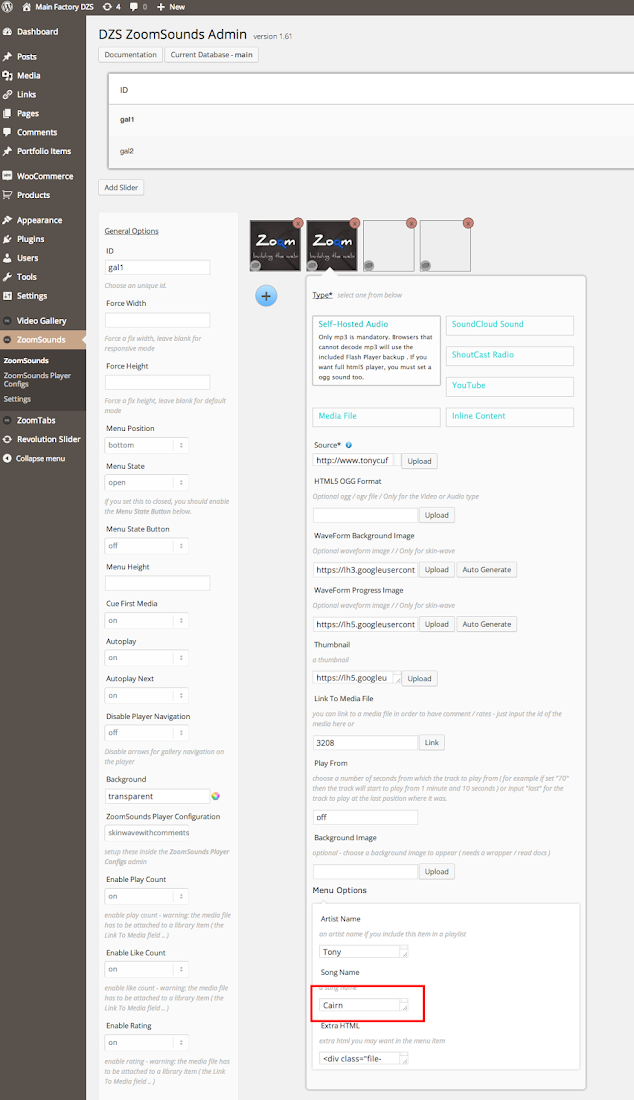Image resolution: width=634 pixels, height=1100 pixels.
Task: Open the Cue First Media dropdown
Action: tap(147, 621)
